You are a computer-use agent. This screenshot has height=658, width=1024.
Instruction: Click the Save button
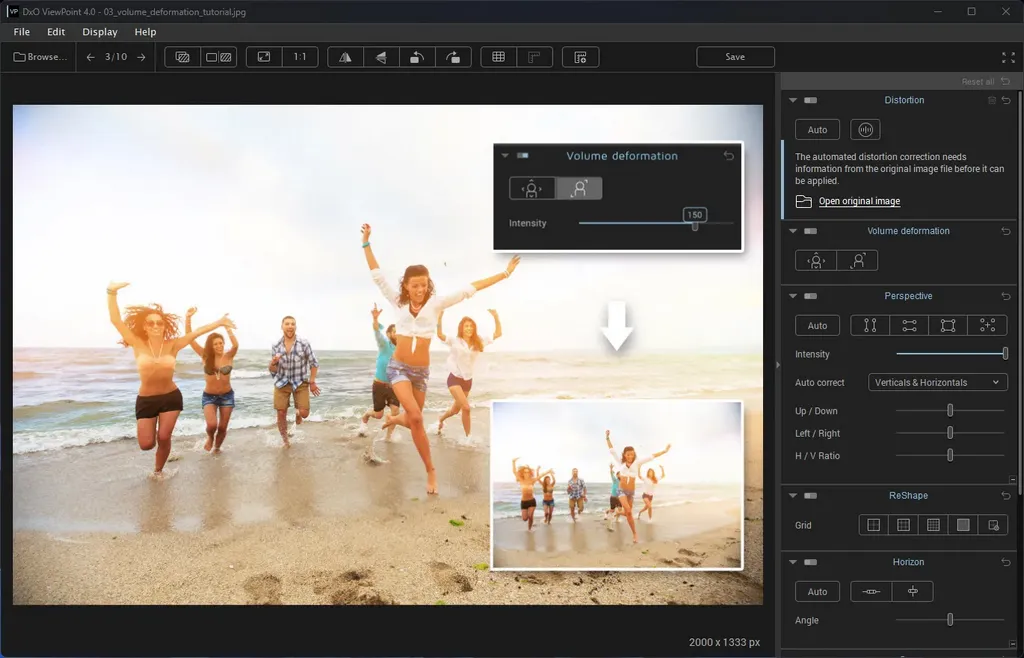[735, 57]
